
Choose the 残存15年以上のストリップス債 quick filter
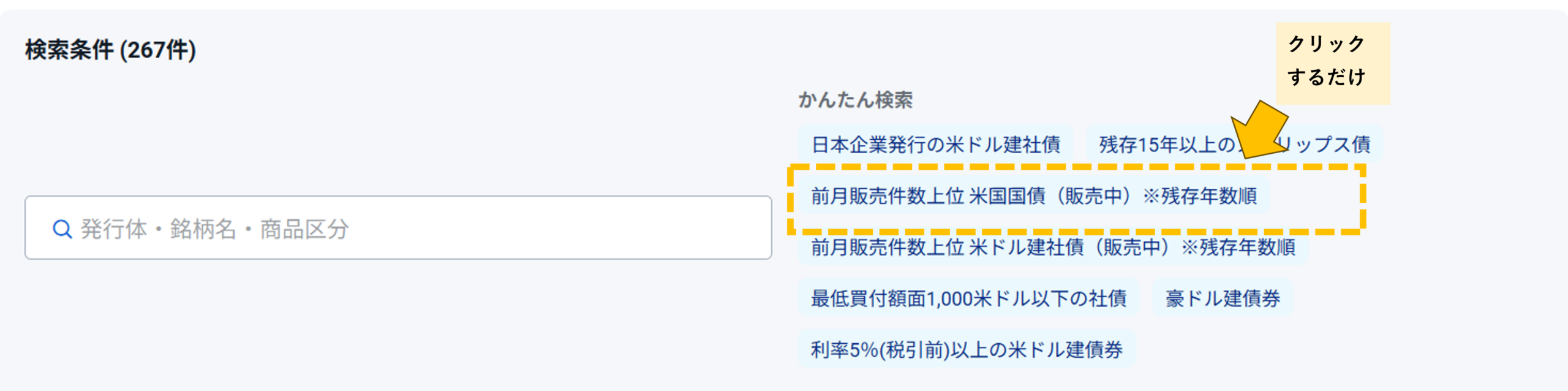point(1234,145)
